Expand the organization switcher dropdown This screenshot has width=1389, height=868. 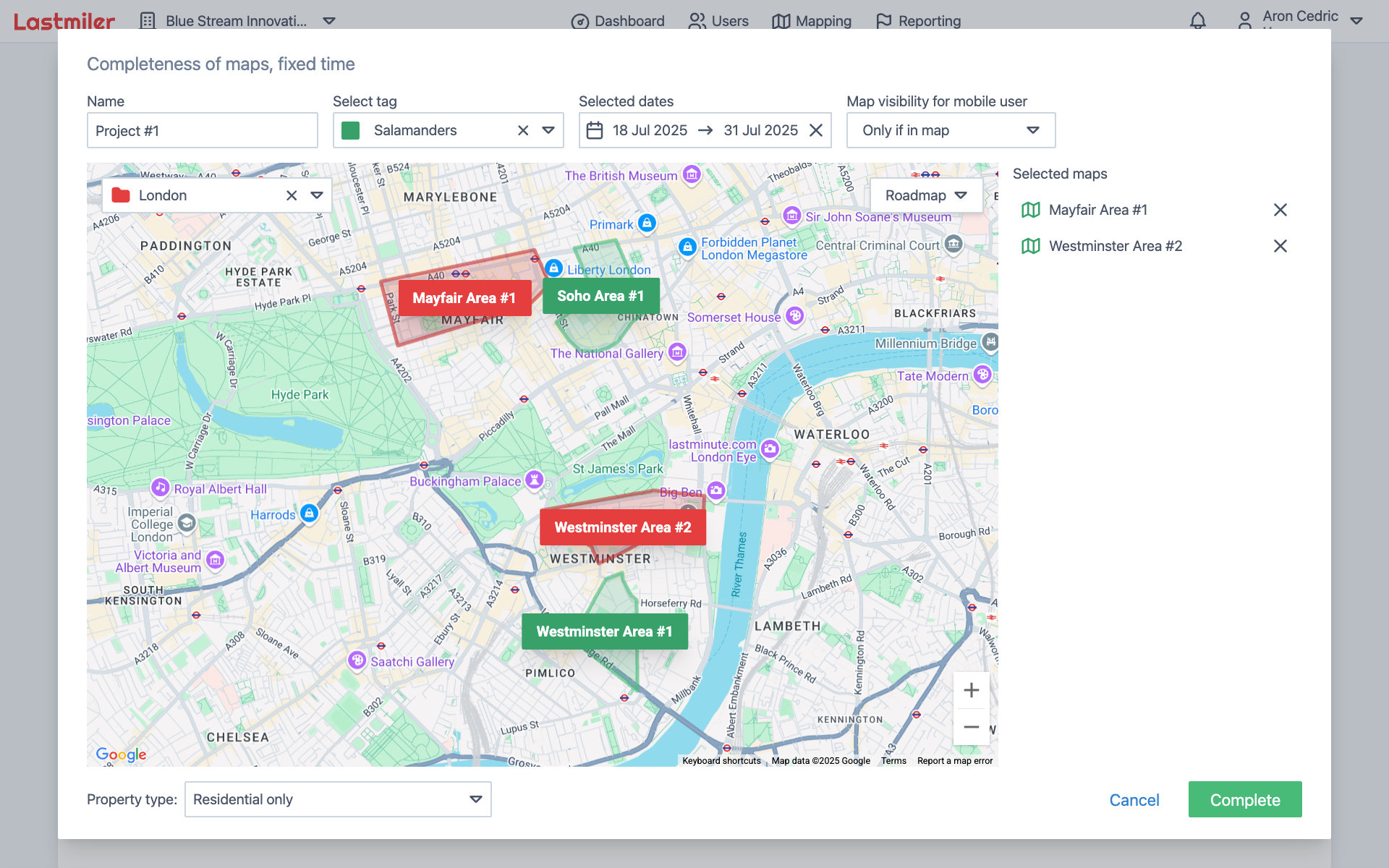point(329,21)
